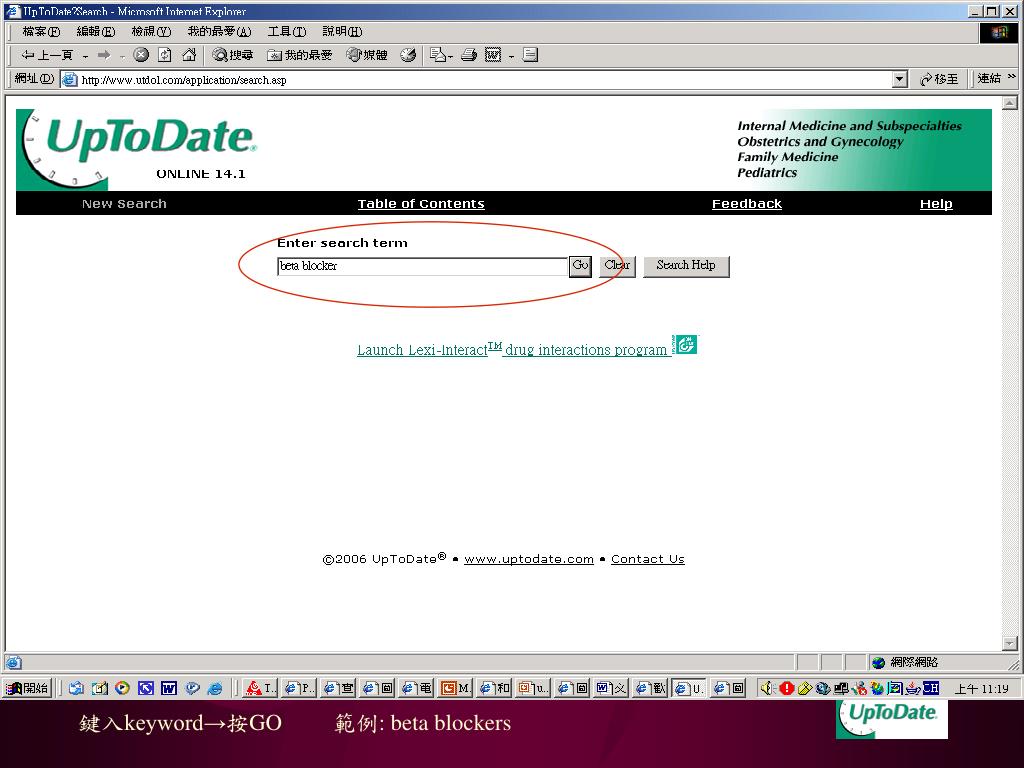Click the Back (上一頁) toolbar button
The height and width of the screenshot is (768, 1024).
[x=46, y=56]
